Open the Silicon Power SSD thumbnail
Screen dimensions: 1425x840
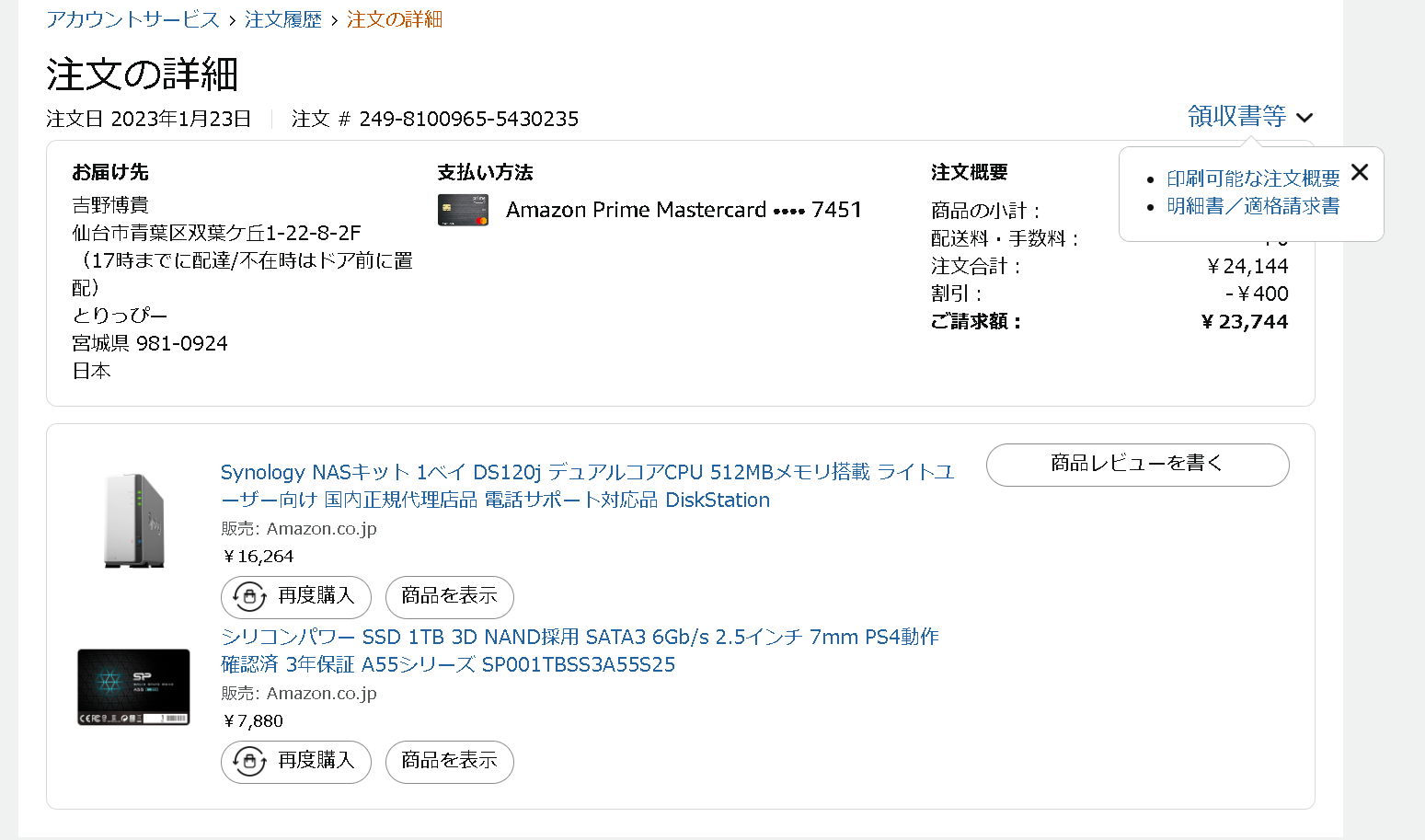tap(134, 687)
